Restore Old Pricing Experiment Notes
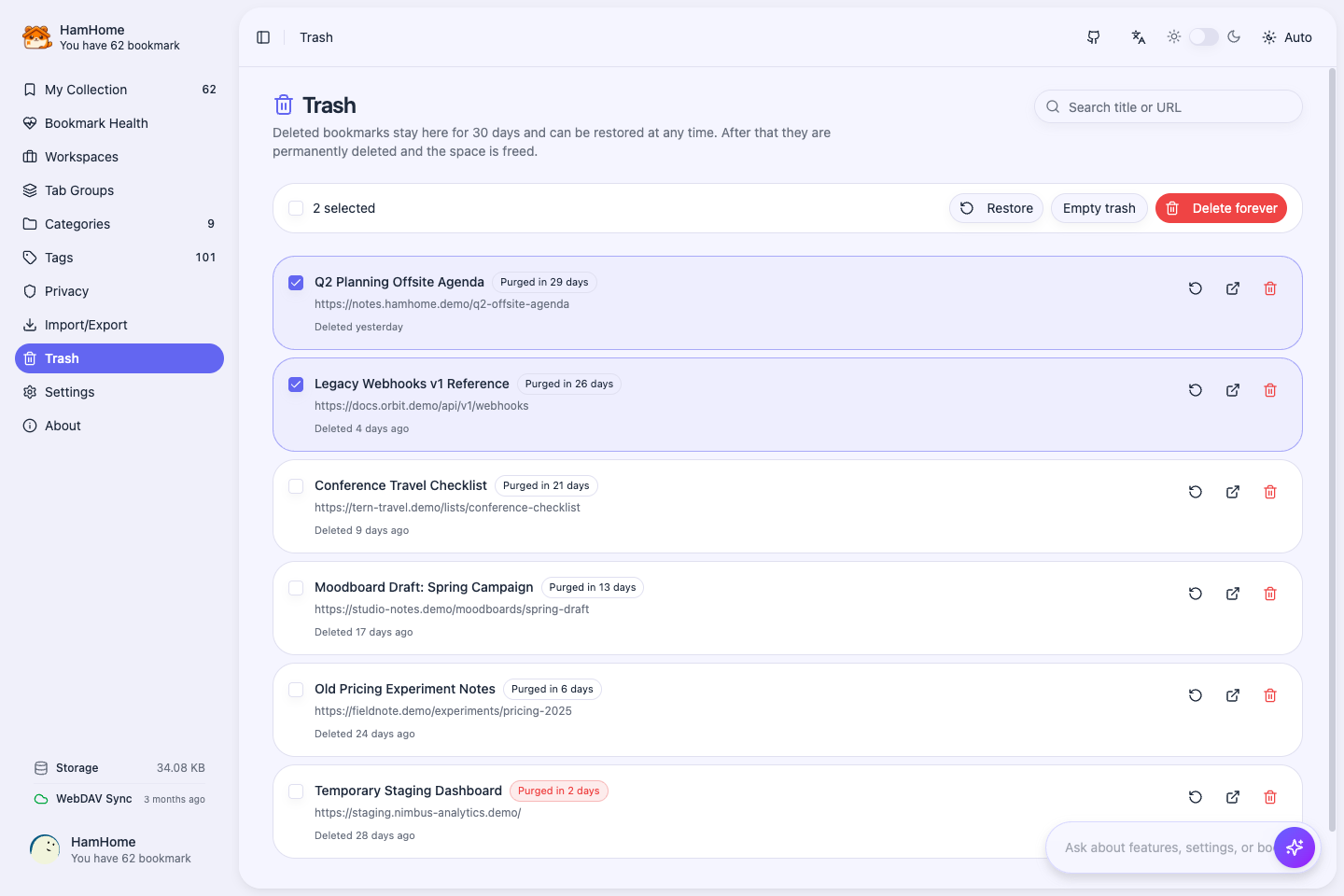Image resolution: width=1344 pixels, height=896 pixels. point(1196,695)
